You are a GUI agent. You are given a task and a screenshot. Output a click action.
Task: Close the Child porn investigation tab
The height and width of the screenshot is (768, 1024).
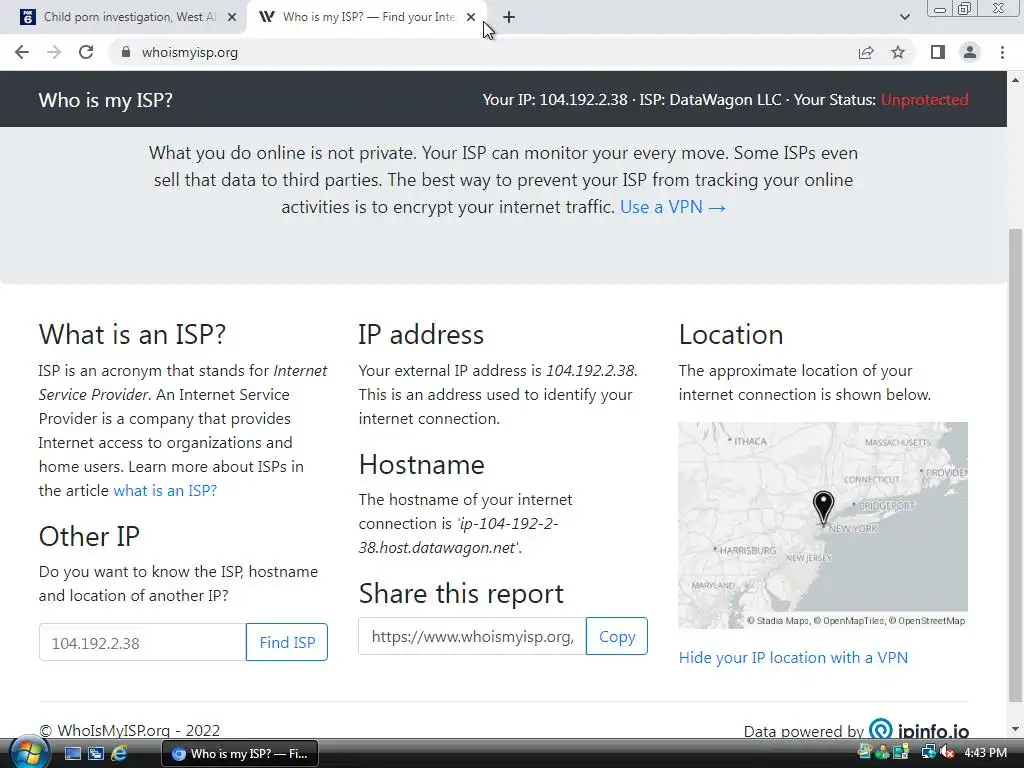[232, 17]
